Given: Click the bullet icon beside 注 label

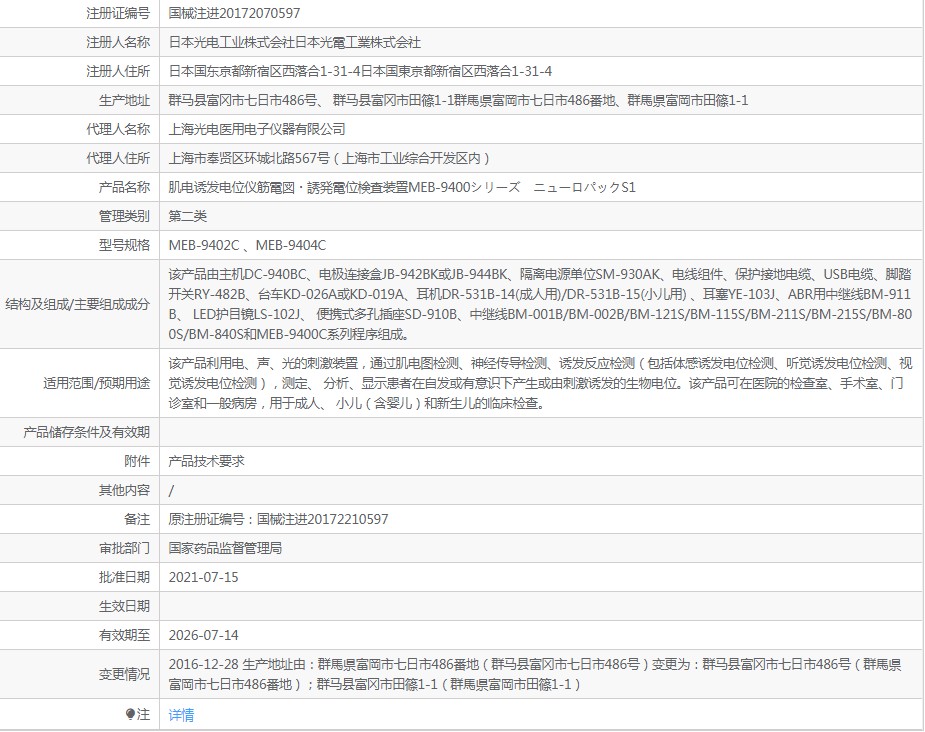Looking at the screenshot, I should pos(130,714).
